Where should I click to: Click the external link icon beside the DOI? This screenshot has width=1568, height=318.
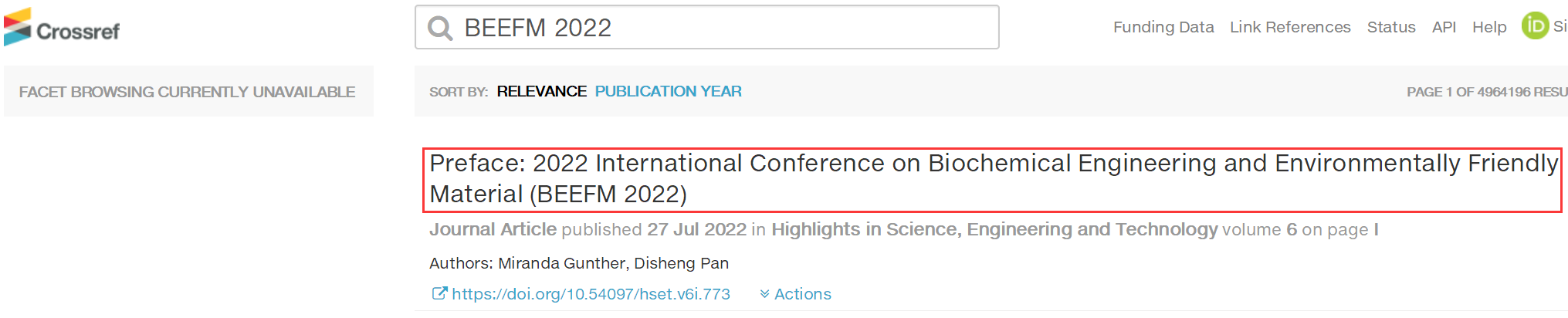tap(439, 293)
